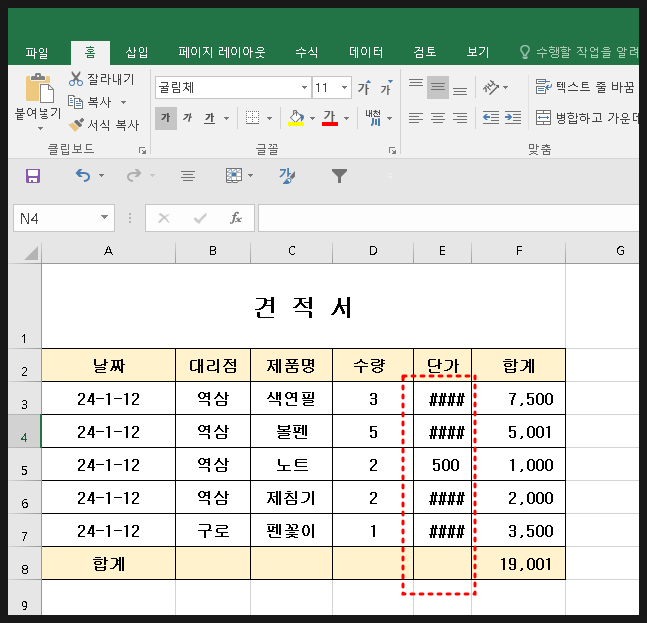Apply red font color (가)
Image resolution: width=647 pixels, height=623 pixels.
pyautogui.click(x=330, y=118)
